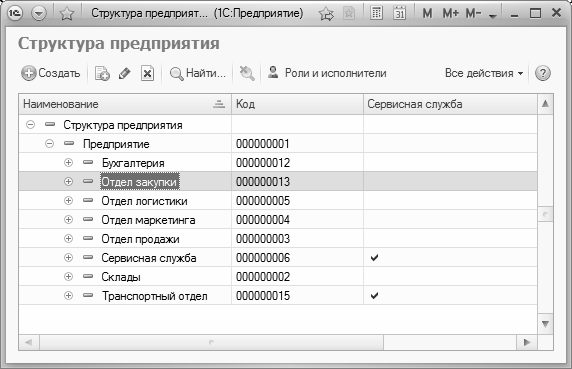The image size is (572, 369).
Task: Open help question mark icon
Action: 542,73
